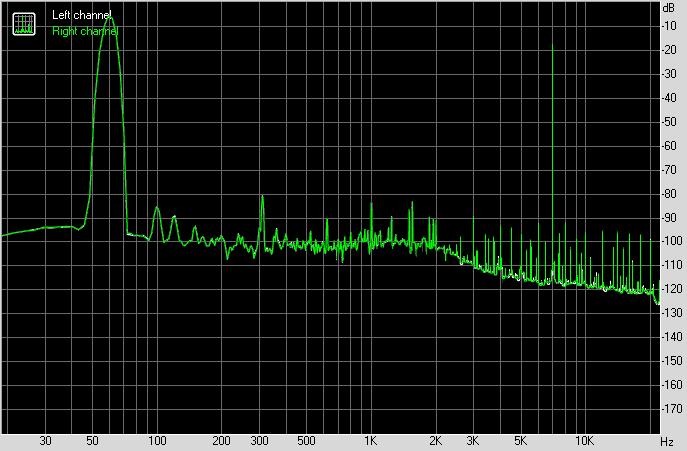
Task: Click the '50' frequency axis label
Action: click(x=92, y=440)
